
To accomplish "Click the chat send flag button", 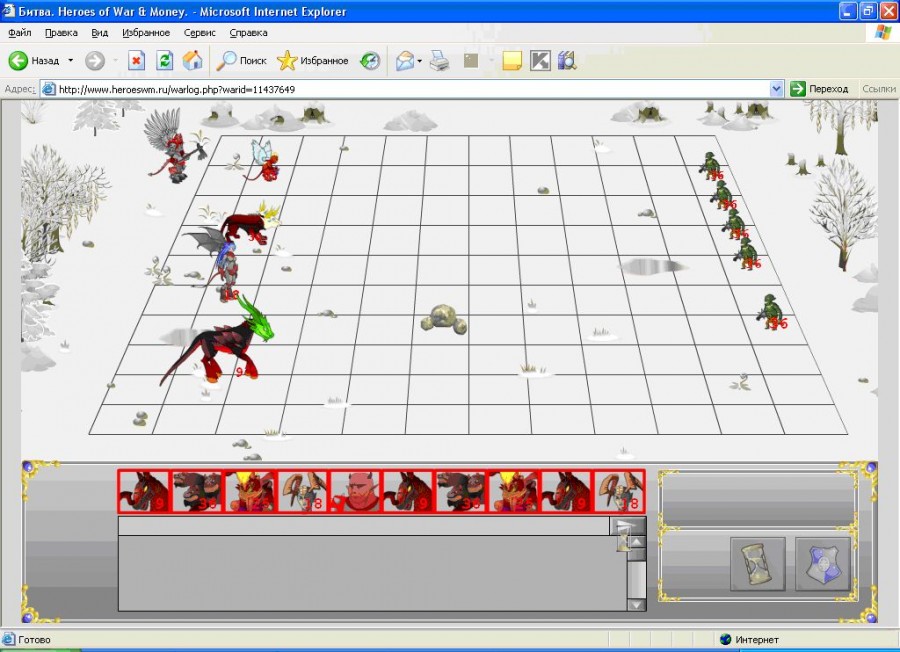I will 627,525.
